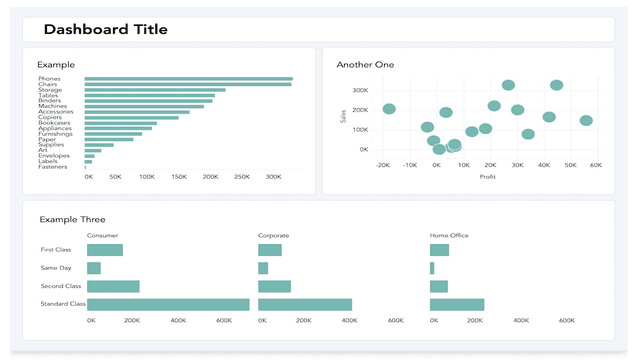The height and width of the screenshot is (363, 640).
Task: Select the Copiers bar in Example chart
Action: (131, 118)
